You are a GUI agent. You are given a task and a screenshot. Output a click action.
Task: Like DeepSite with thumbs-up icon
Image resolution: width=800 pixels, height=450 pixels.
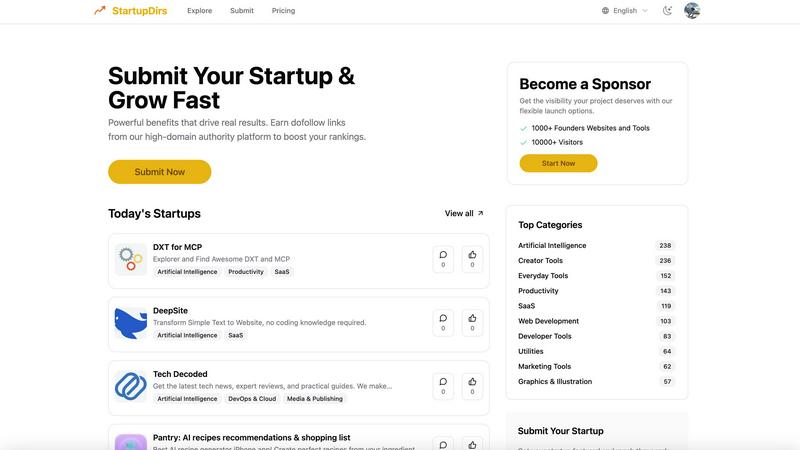click(x=472, y=322)
